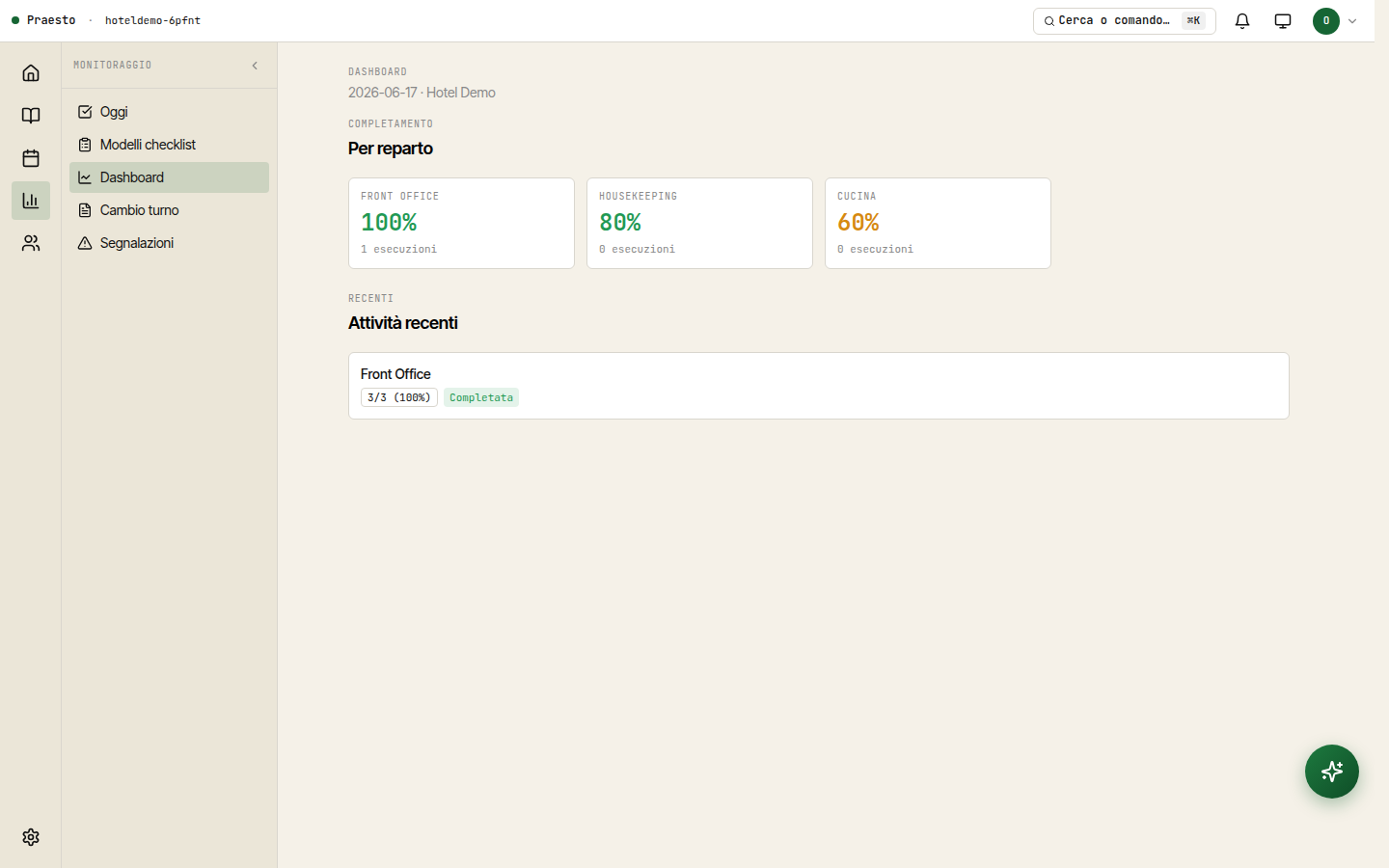Open the Front Office recent activity row
This screenshot has height=868, width=1389.
point(819,386)
